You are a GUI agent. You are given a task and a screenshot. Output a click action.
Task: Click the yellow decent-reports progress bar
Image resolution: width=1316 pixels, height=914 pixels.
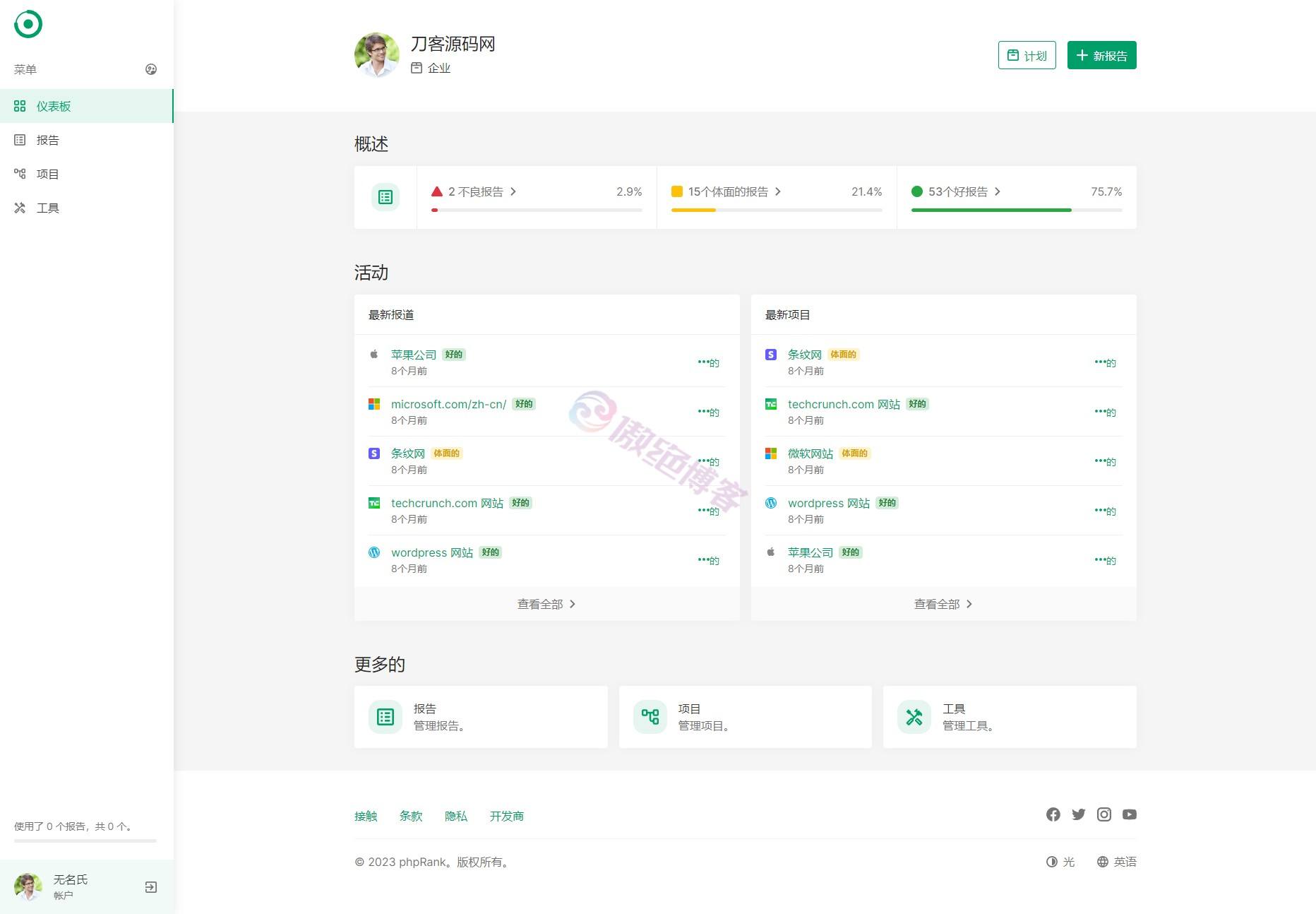click(777, 210)
